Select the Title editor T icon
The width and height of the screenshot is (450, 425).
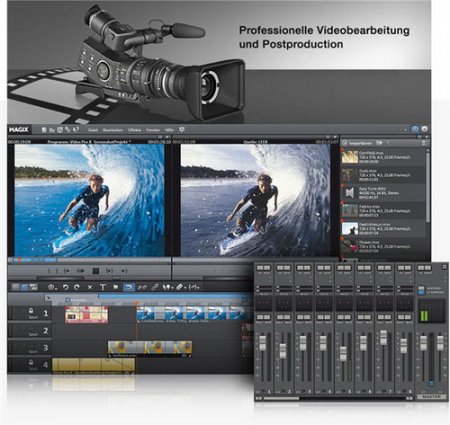pyautogui.click(x=103, y=287)
